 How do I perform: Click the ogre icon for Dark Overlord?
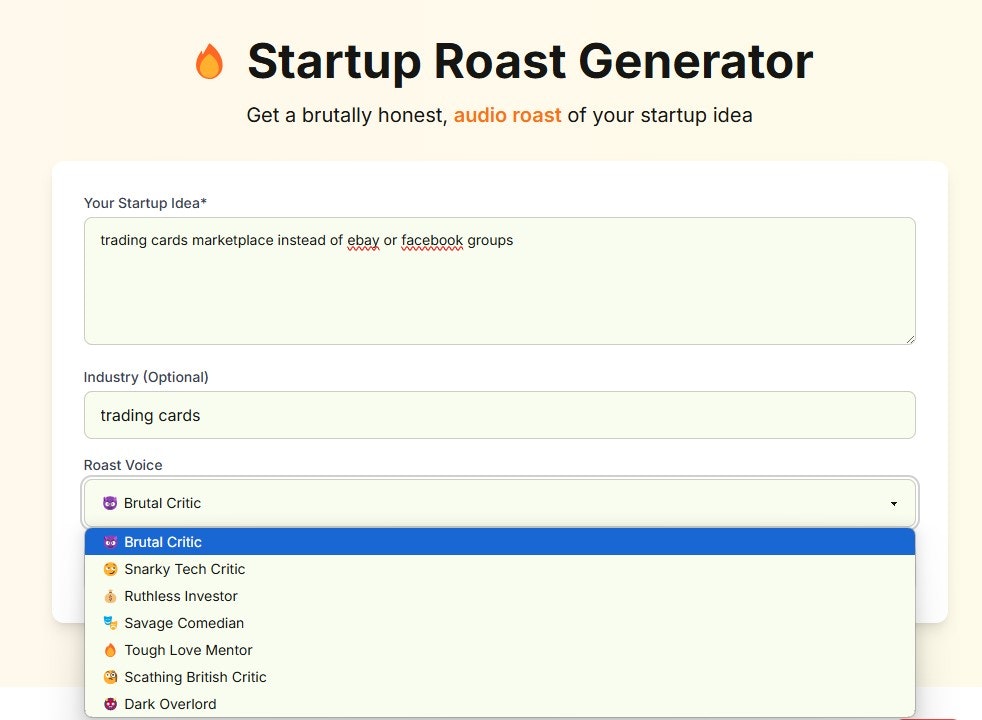point(110,703)
